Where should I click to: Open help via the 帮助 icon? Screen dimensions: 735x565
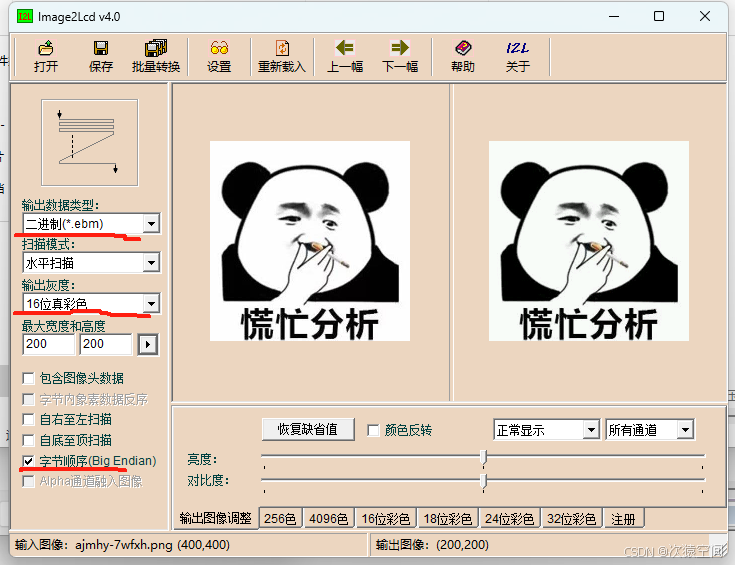click(x=463, y=56)
